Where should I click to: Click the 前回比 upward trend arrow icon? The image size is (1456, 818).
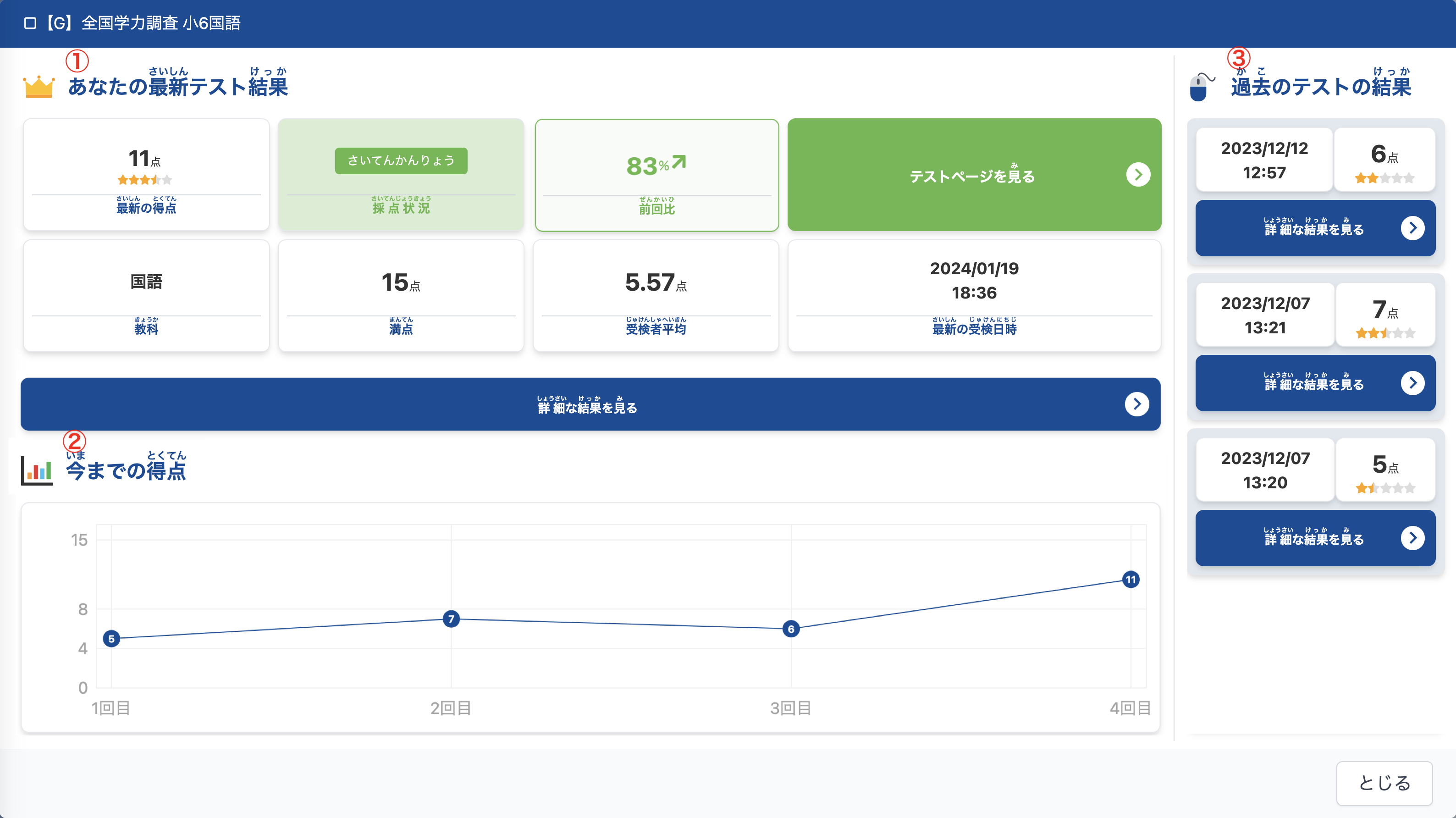point(679,162)
